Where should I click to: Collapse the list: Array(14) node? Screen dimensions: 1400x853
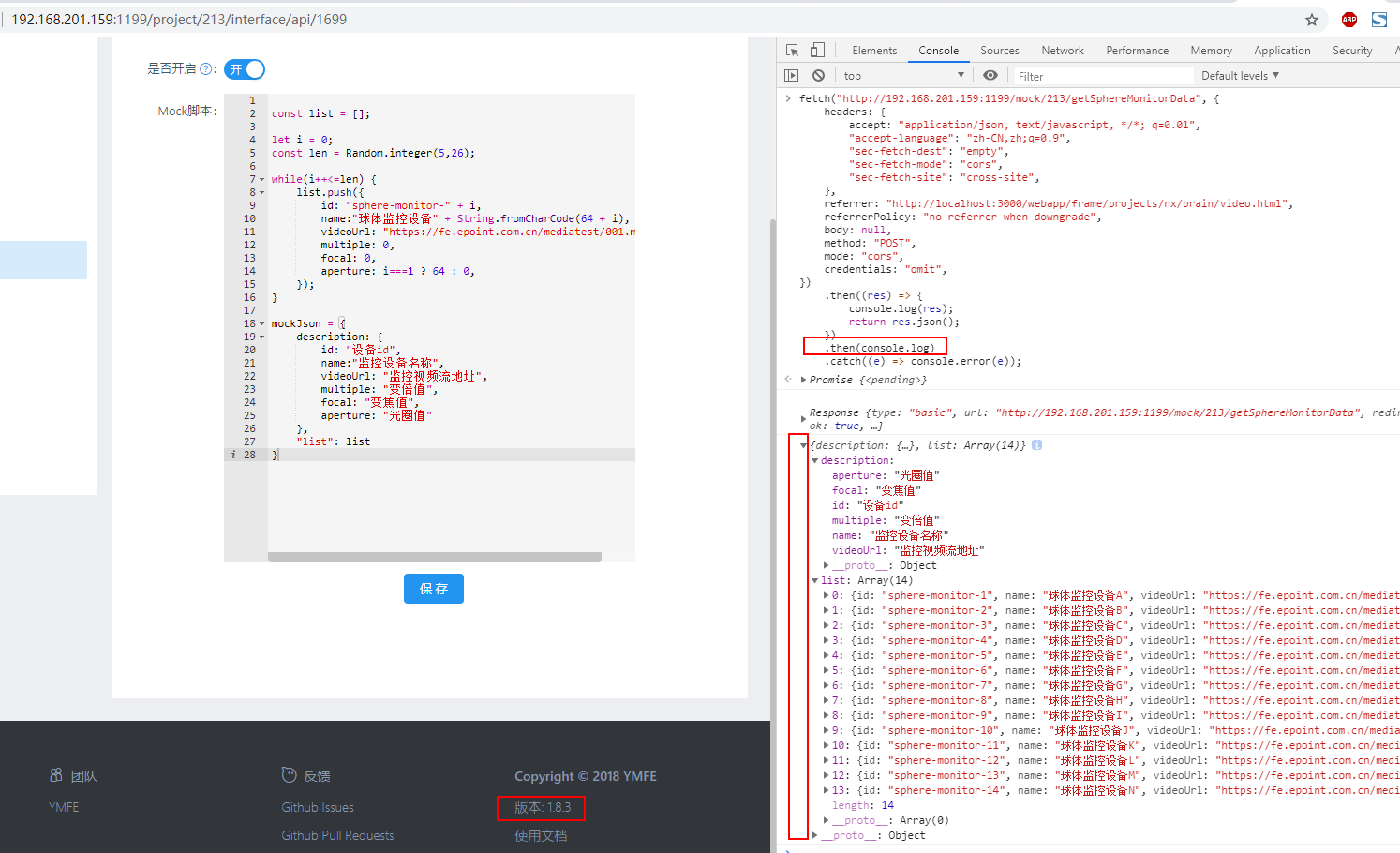814,580
